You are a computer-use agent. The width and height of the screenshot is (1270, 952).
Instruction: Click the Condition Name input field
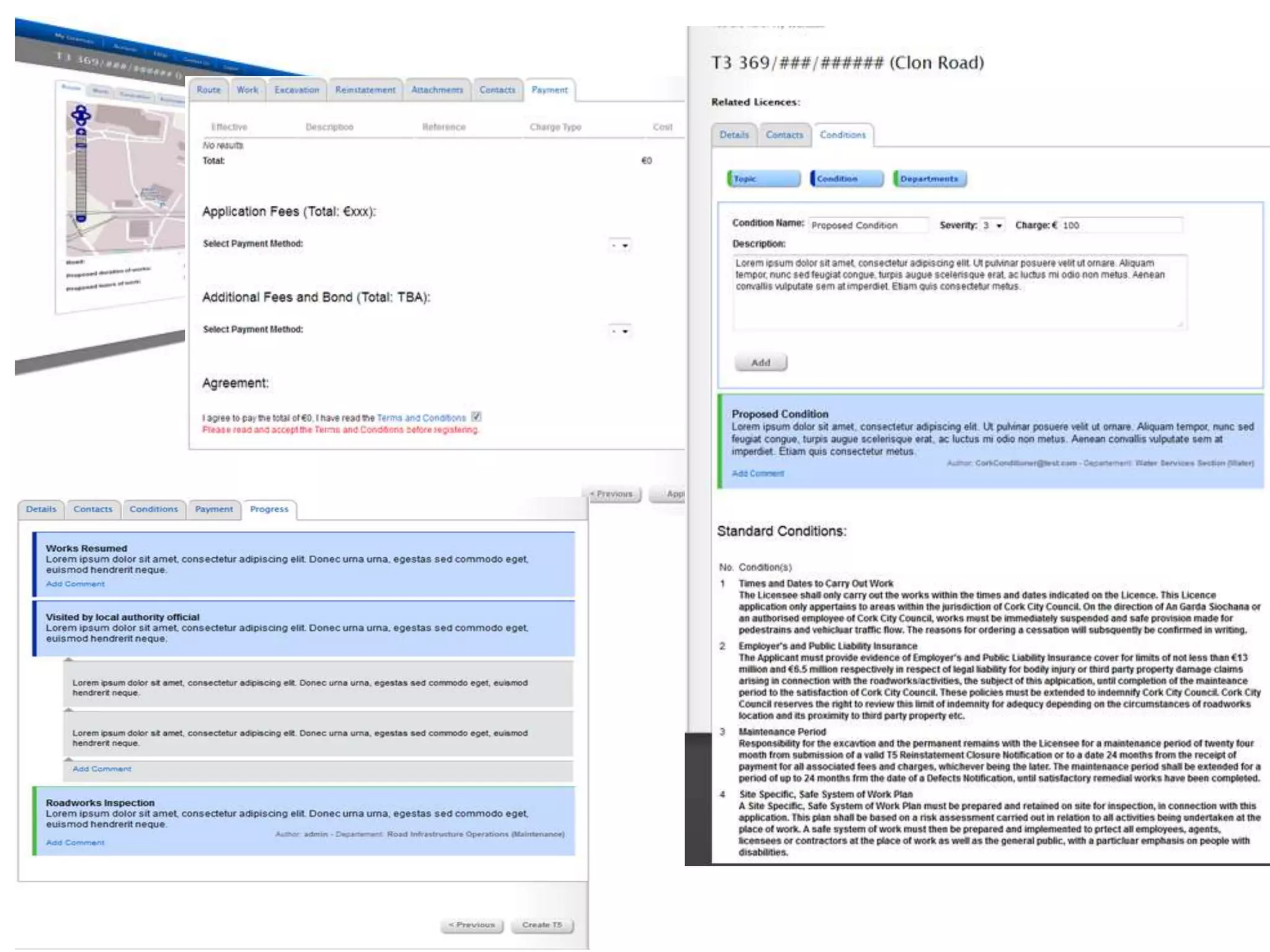868,226
